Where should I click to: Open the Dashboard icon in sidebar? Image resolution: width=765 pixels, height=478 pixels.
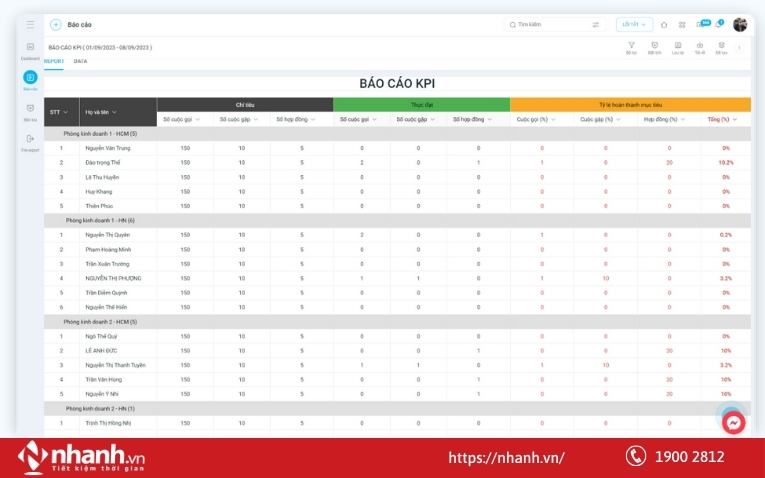[x=30, y=49]
